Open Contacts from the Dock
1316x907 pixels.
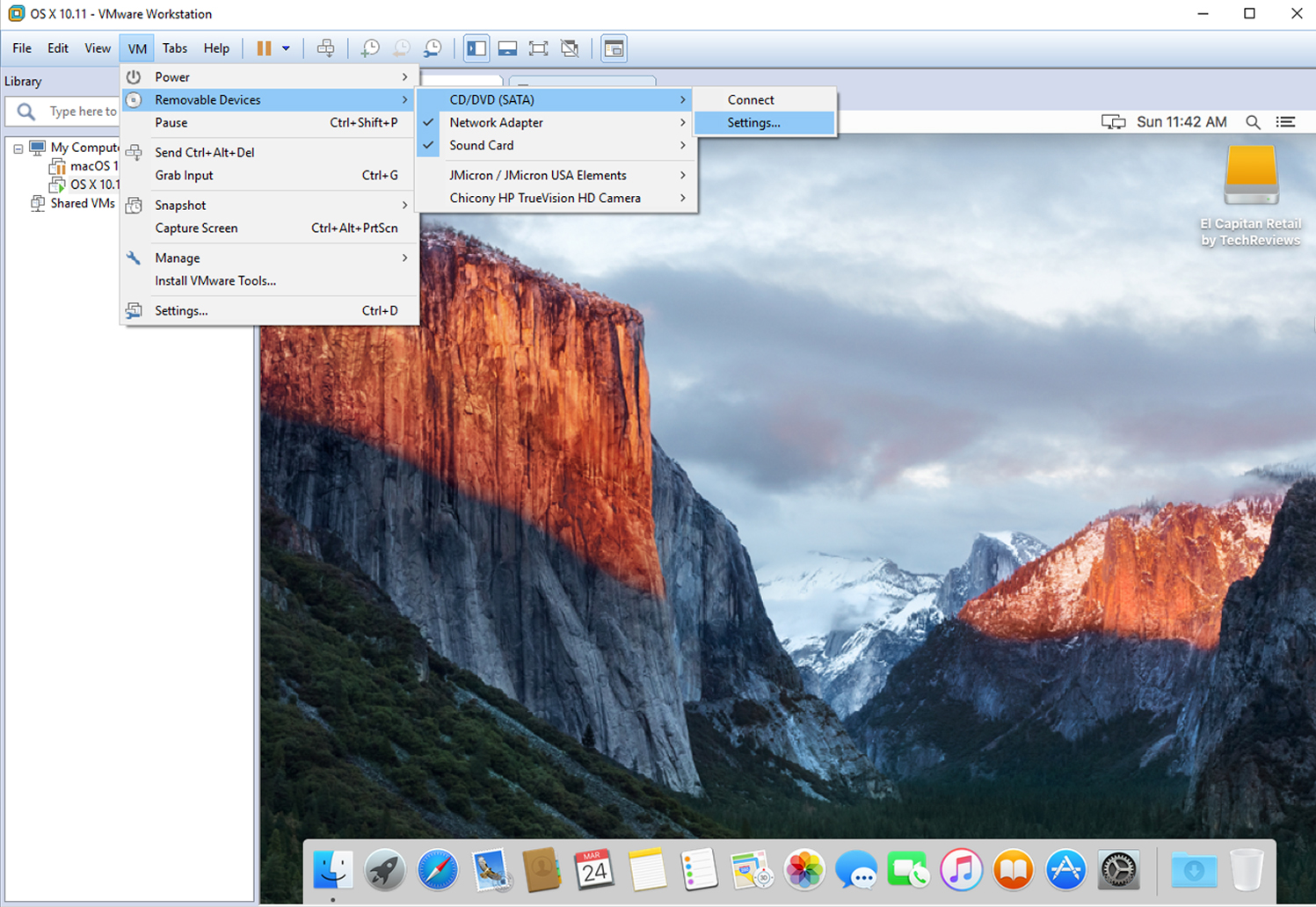click(542, 870)
